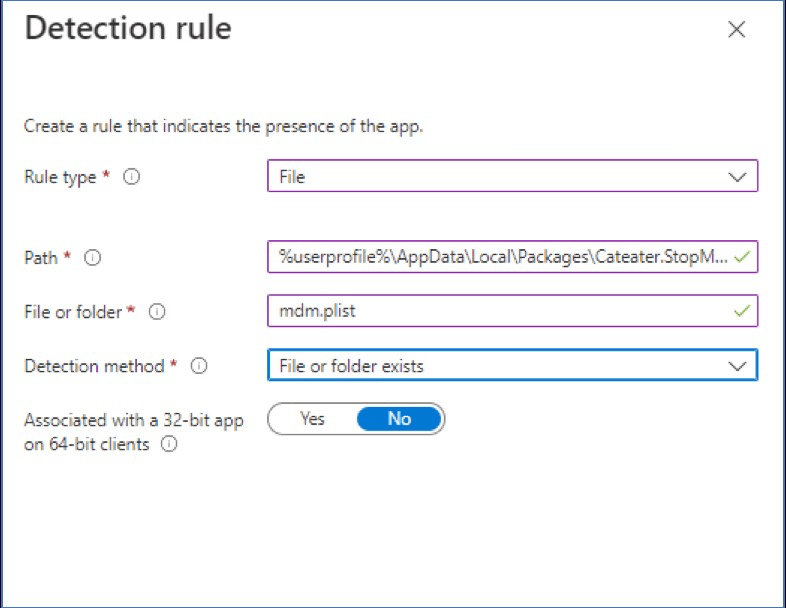Click the Detection method info icon
This screenshot has height=608, width=786.
pos(199,366)
